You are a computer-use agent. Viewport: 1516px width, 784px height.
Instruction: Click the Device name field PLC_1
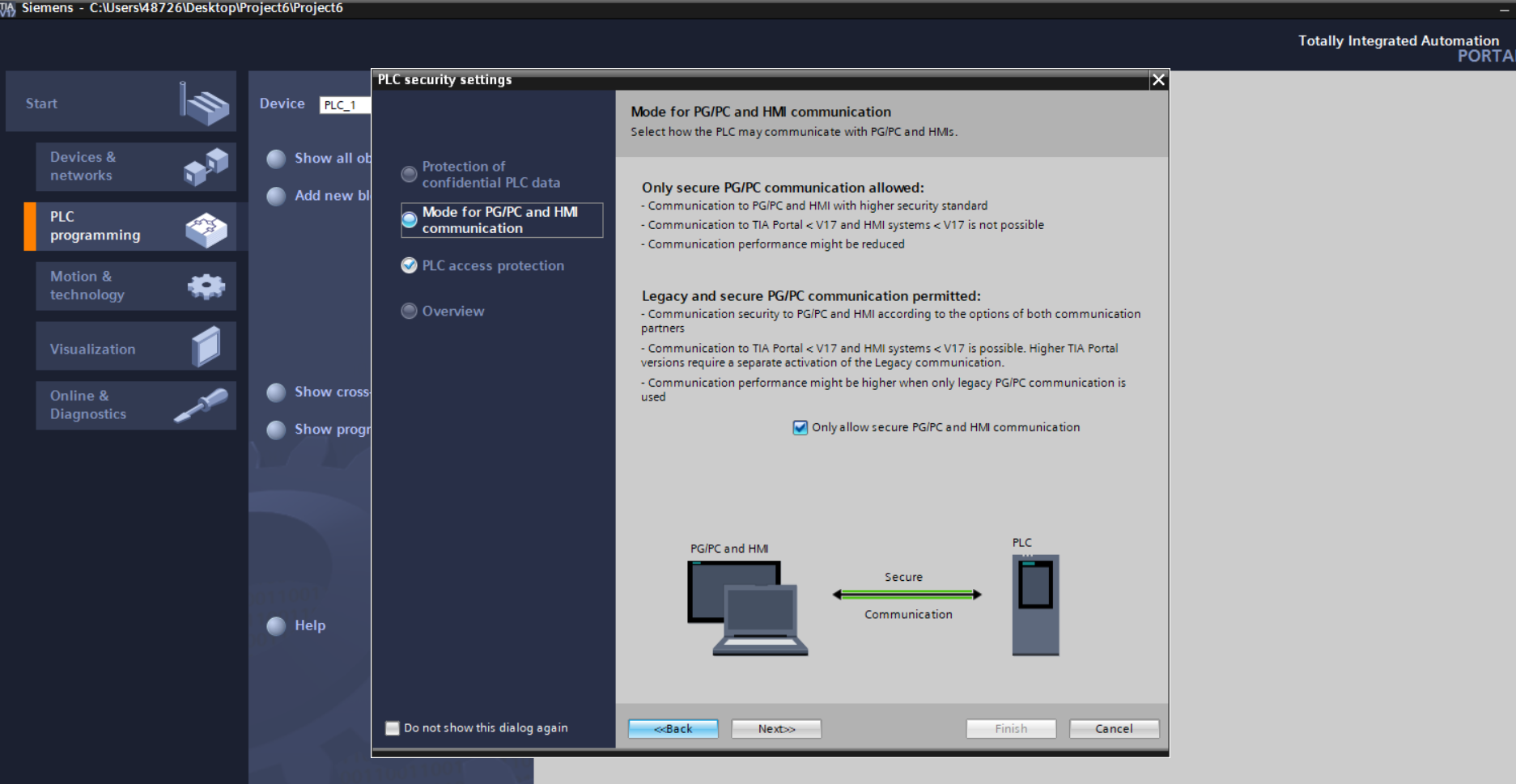point(346,105)
